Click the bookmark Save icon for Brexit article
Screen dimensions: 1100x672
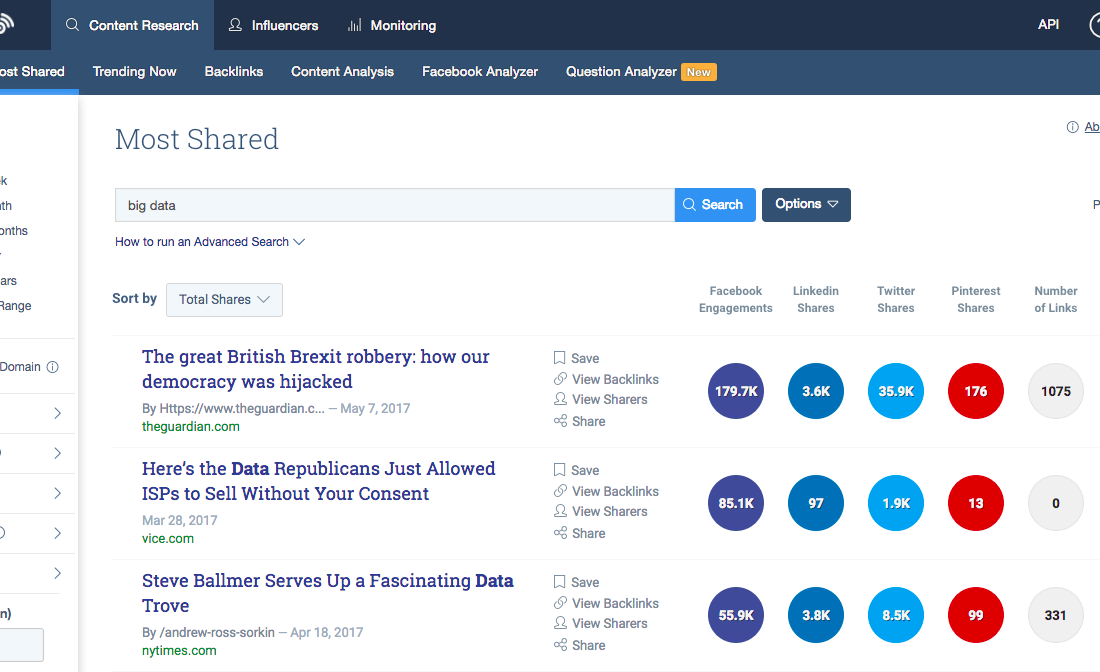tap(559, 358)
